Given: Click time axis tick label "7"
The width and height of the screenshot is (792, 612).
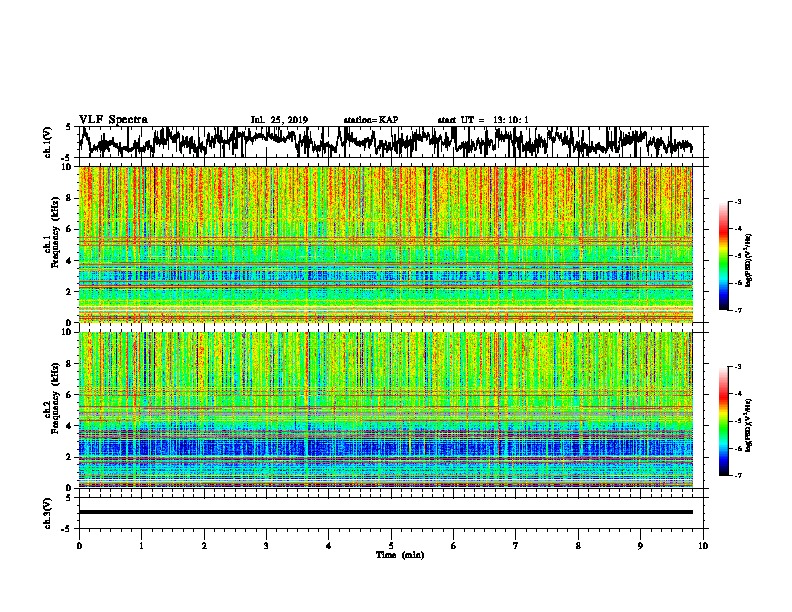Looking at the screenshot, I should [516, 545].
